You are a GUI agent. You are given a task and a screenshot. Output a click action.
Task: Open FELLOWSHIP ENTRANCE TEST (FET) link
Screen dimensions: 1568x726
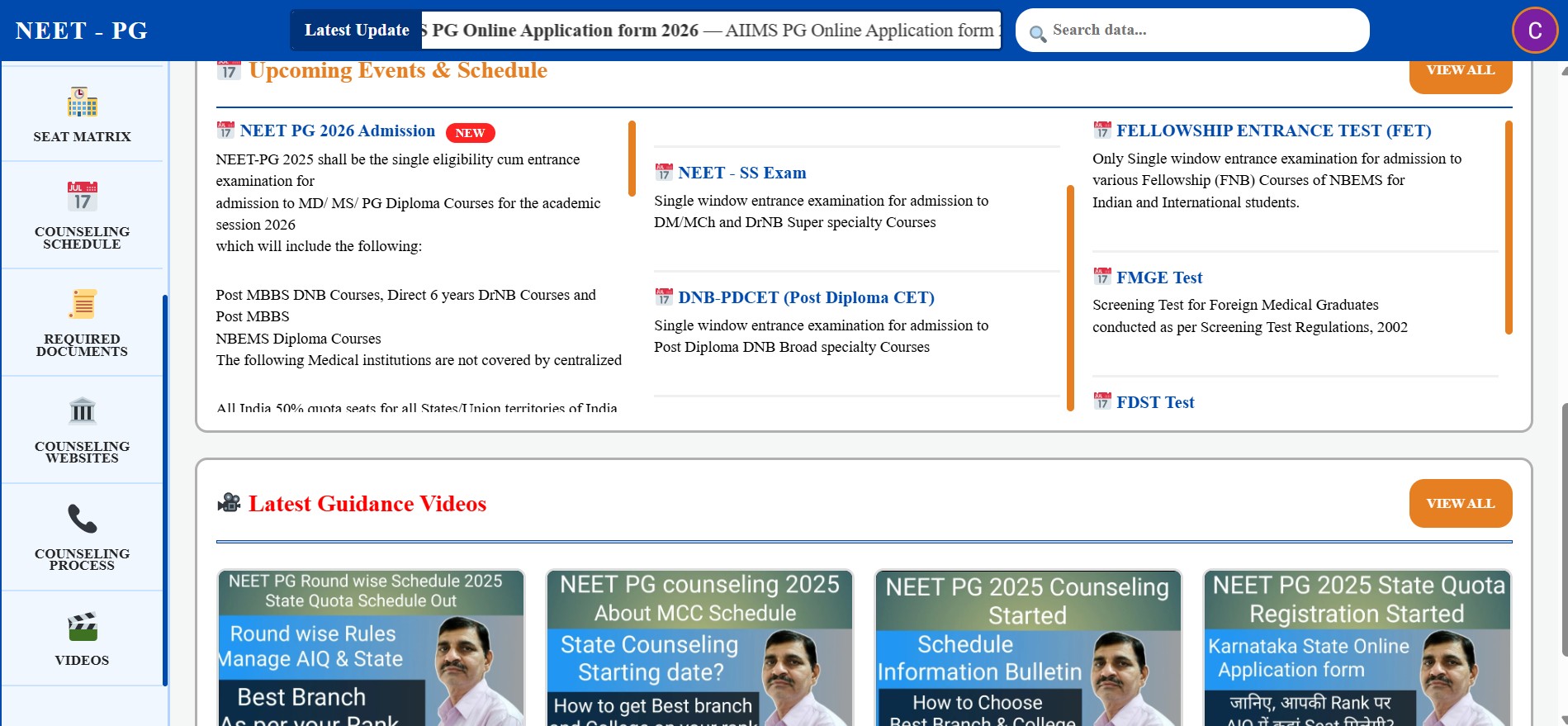1274,130
